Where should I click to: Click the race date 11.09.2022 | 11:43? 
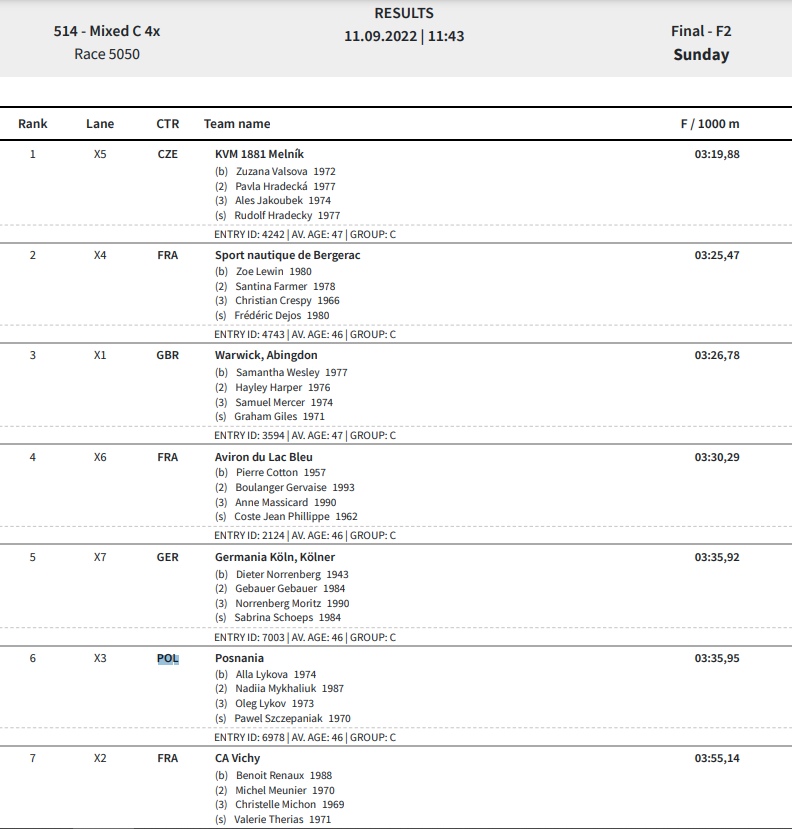[x=404, y=36]
